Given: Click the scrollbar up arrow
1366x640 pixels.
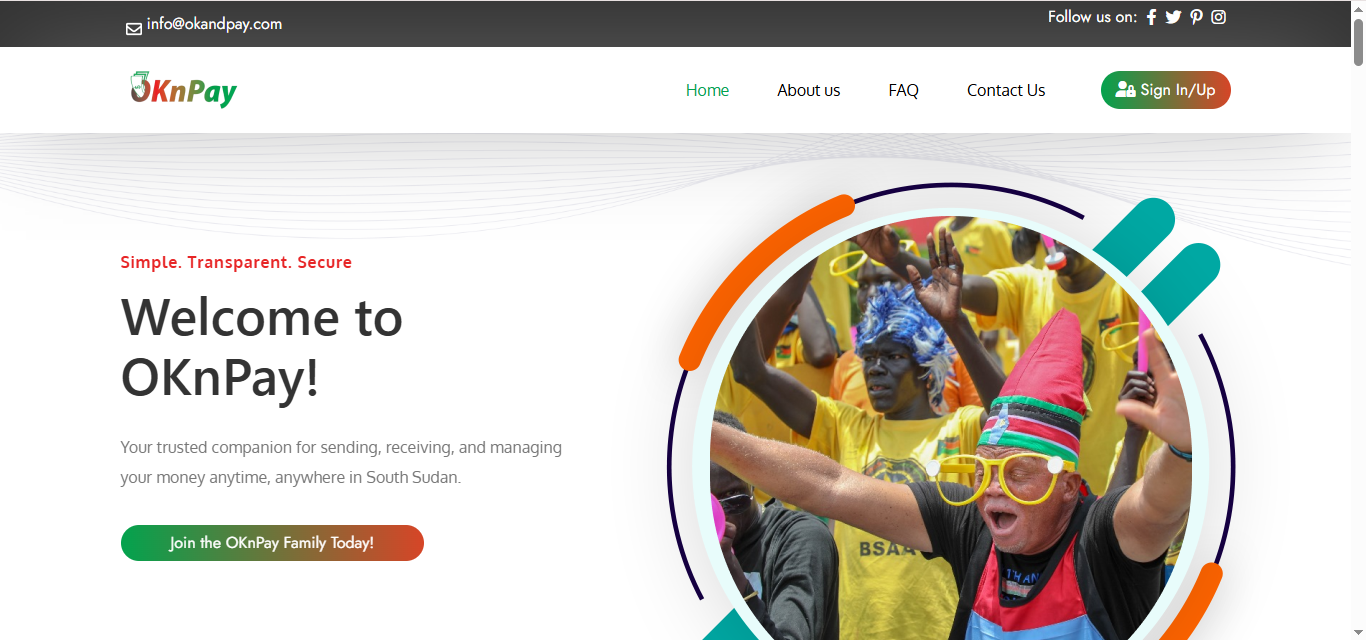Looking at the screenshot, I should tap(1358, 8).
